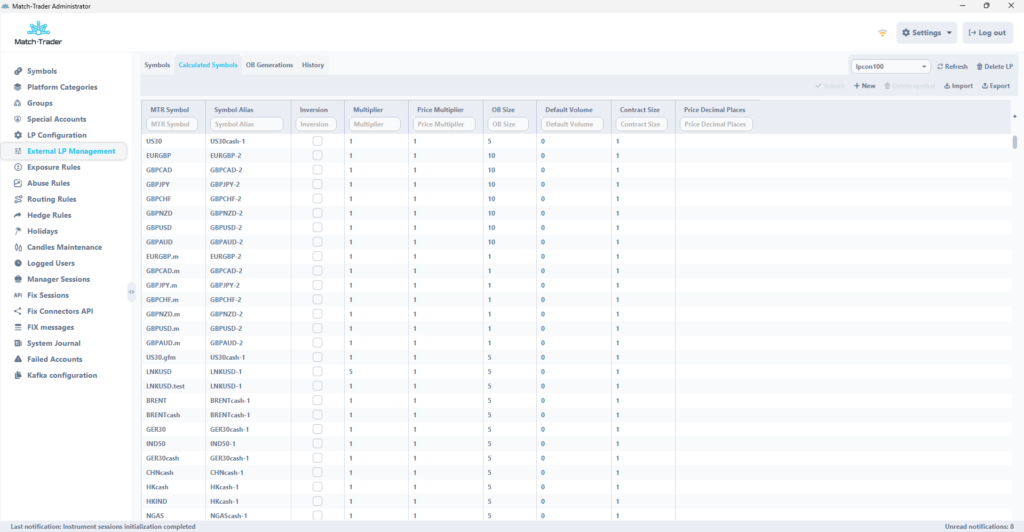Click the Kafka configuration icon
This screenshot has height=532, width=1024.
coord(17,375)
